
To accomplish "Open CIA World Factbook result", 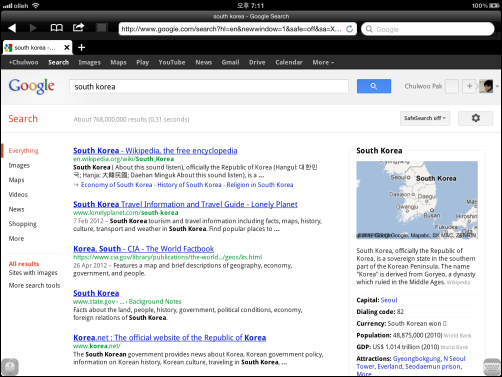I will (143, 249).
